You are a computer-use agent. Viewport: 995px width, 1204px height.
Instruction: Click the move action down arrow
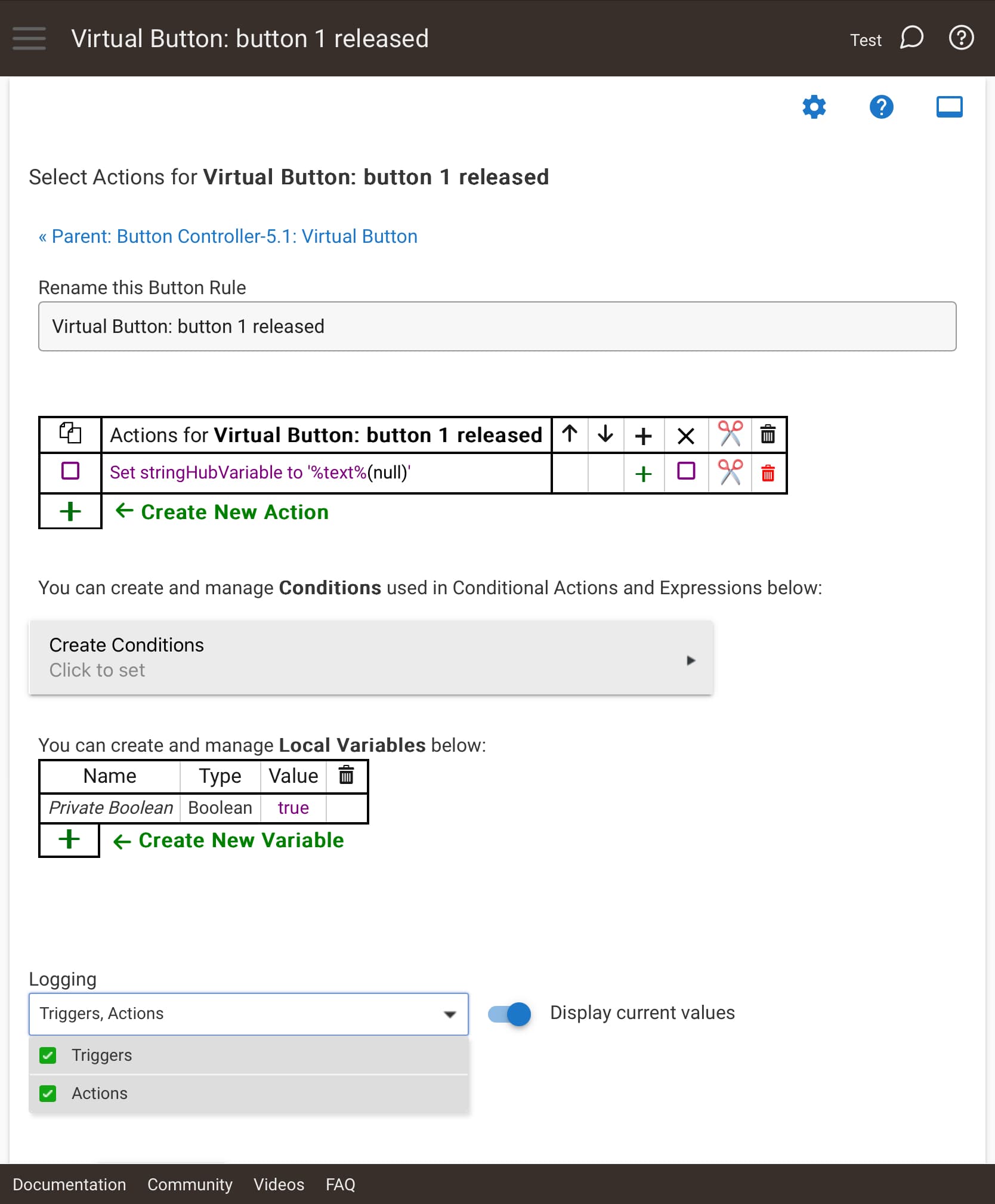pyautogui.click(x=606, y=434)
